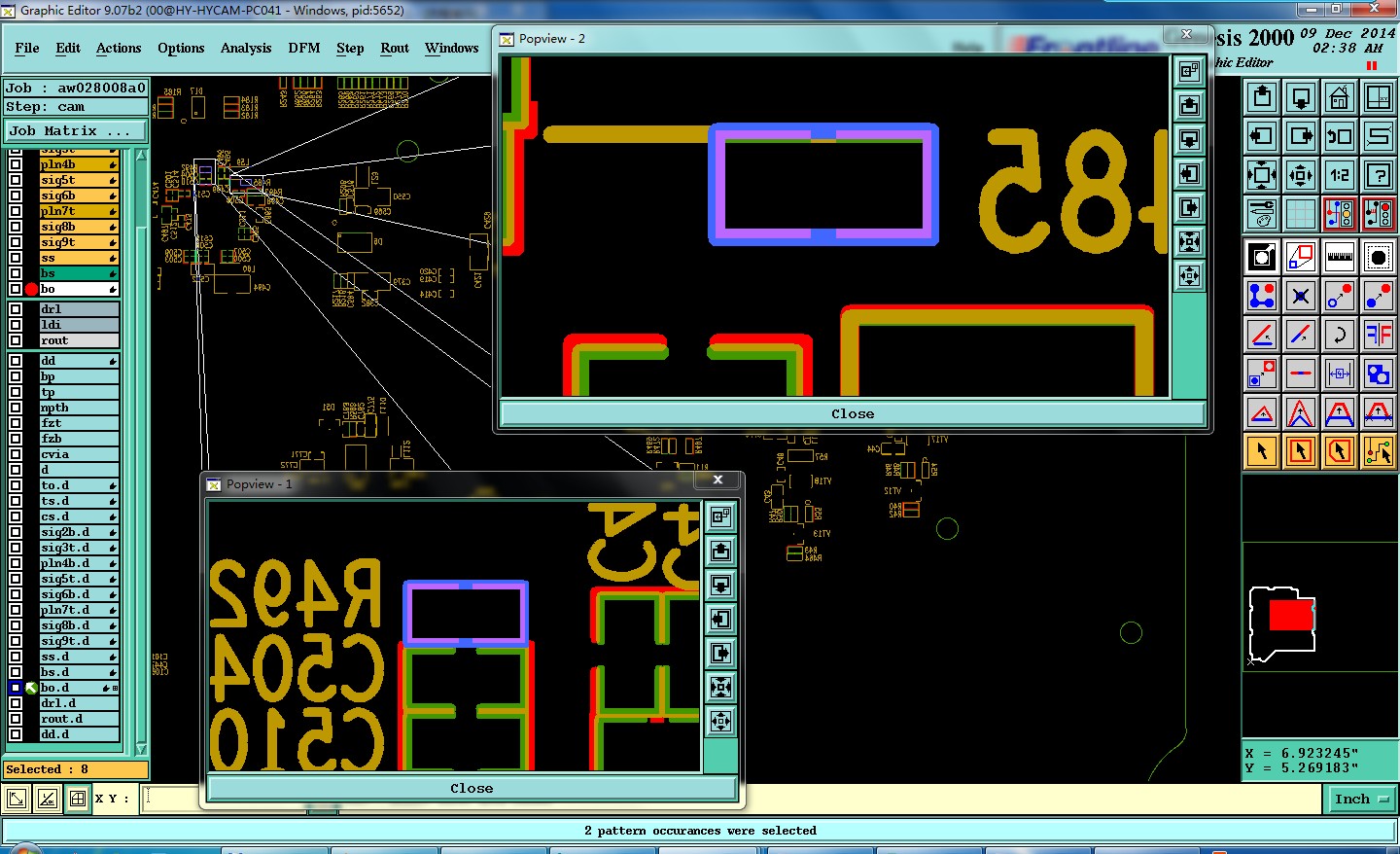Toggle the npth layer checkbox
This screenshot has width=1400, height=854.
tap(16, 408)
